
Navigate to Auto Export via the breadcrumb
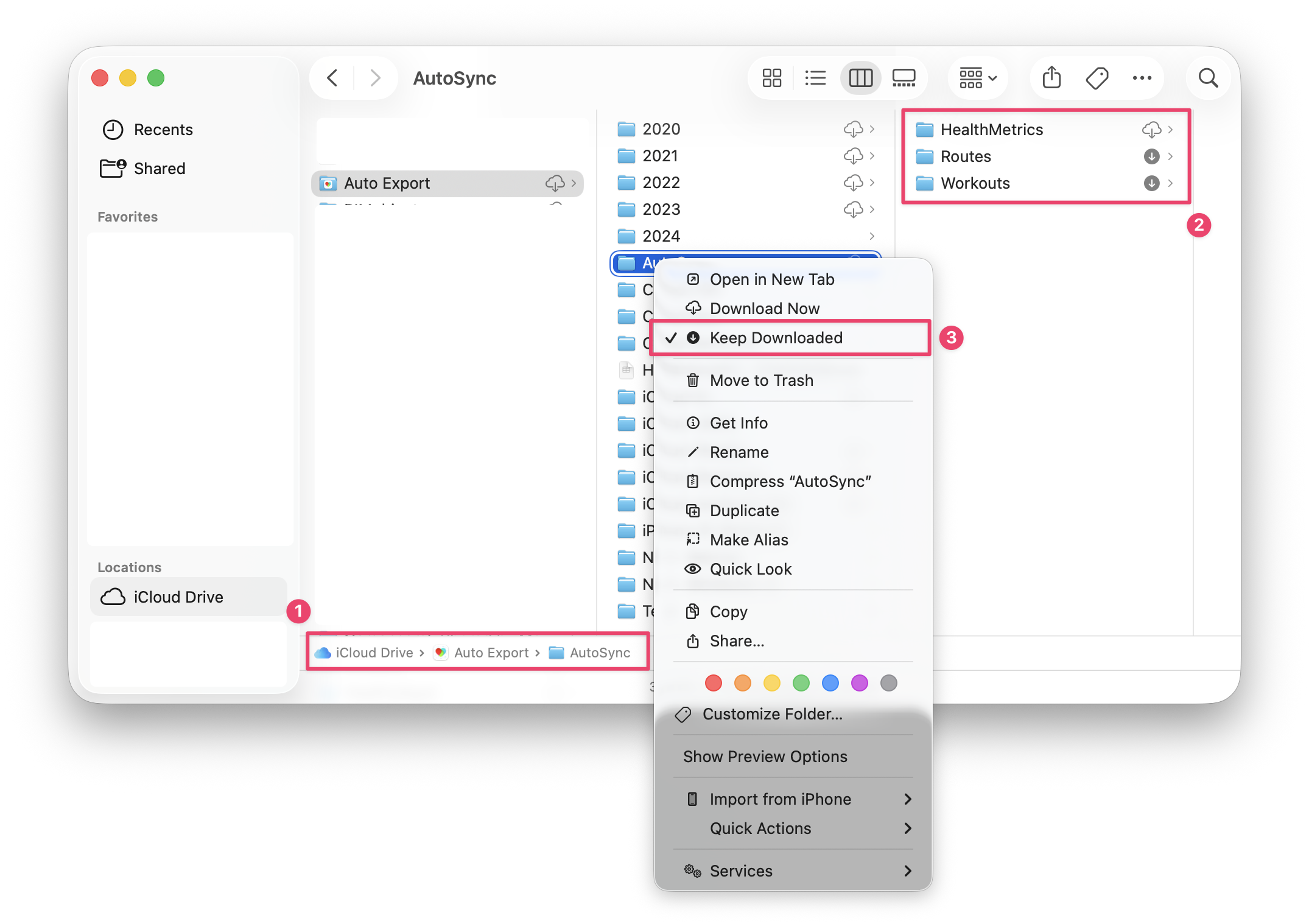[x=491, y=652]
